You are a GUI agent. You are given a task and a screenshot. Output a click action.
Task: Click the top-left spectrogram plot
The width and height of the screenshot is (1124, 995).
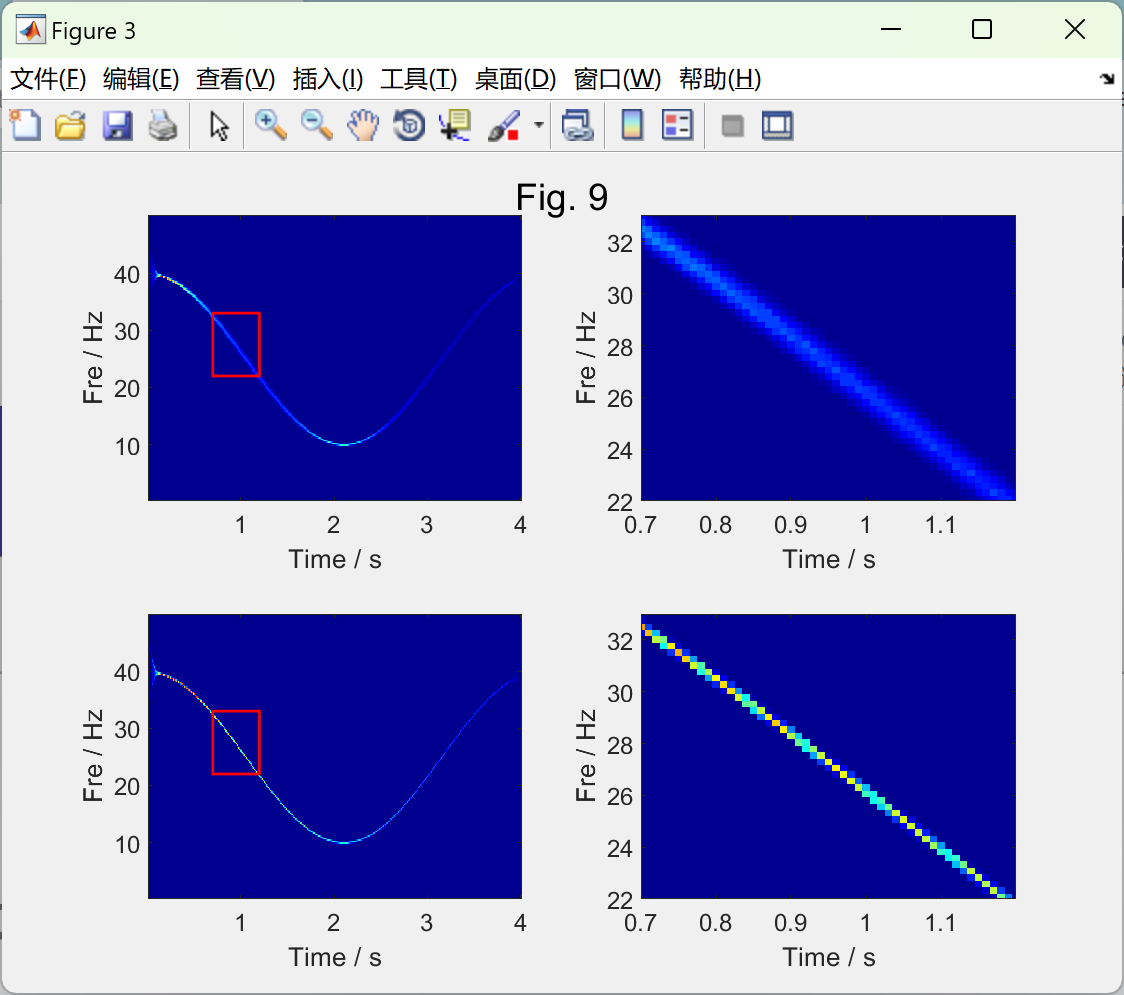(x=335, y=358)
